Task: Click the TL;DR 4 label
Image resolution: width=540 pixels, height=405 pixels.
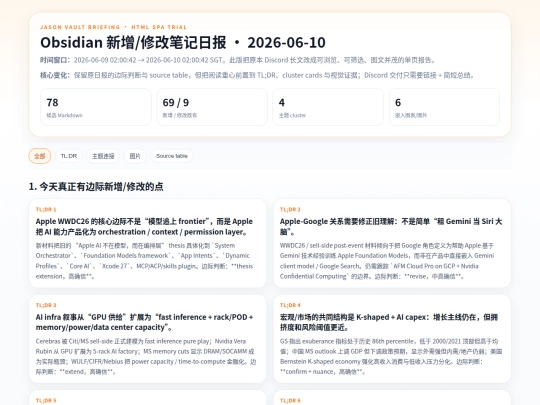Action: coord(290,305)
